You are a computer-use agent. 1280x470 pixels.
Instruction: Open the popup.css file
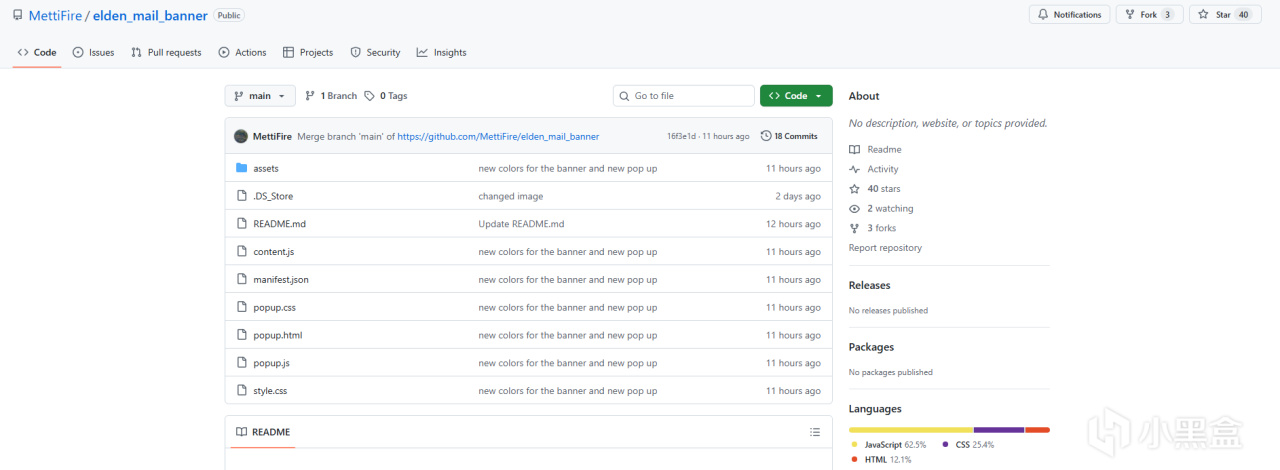(274, 308)
